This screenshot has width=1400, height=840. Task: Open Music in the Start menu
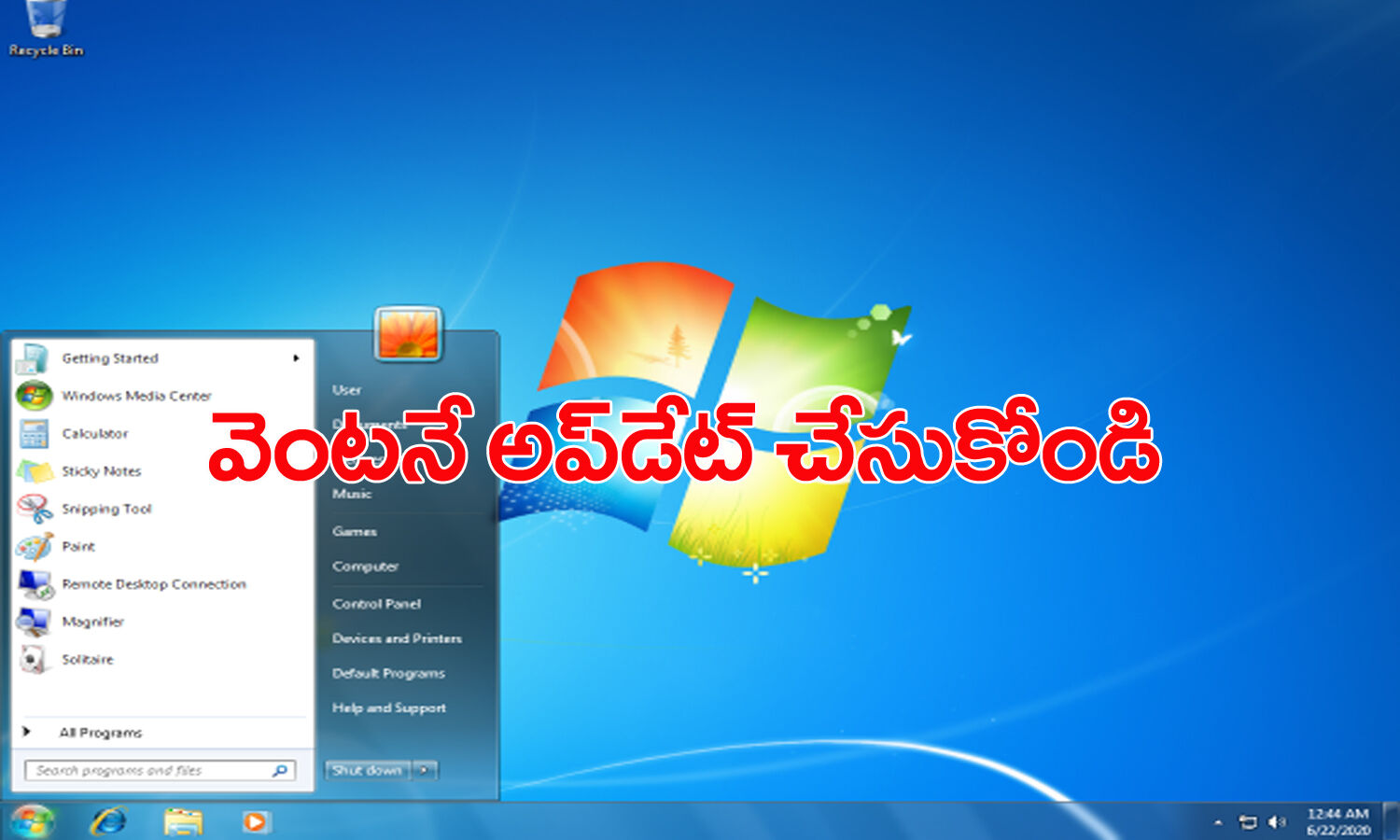(x=352, y=494)
